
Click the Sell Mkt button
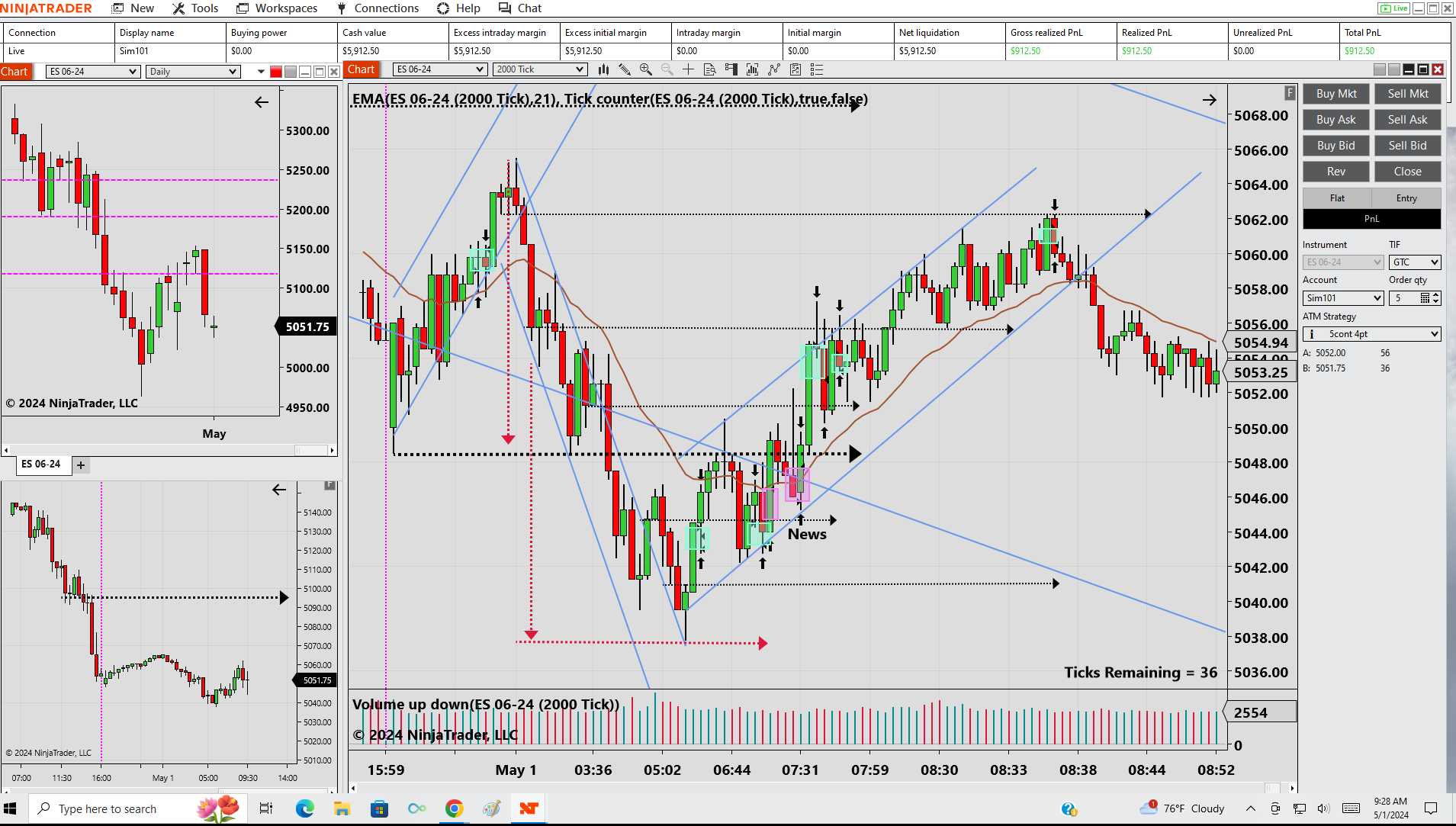tap(1408, 94)
